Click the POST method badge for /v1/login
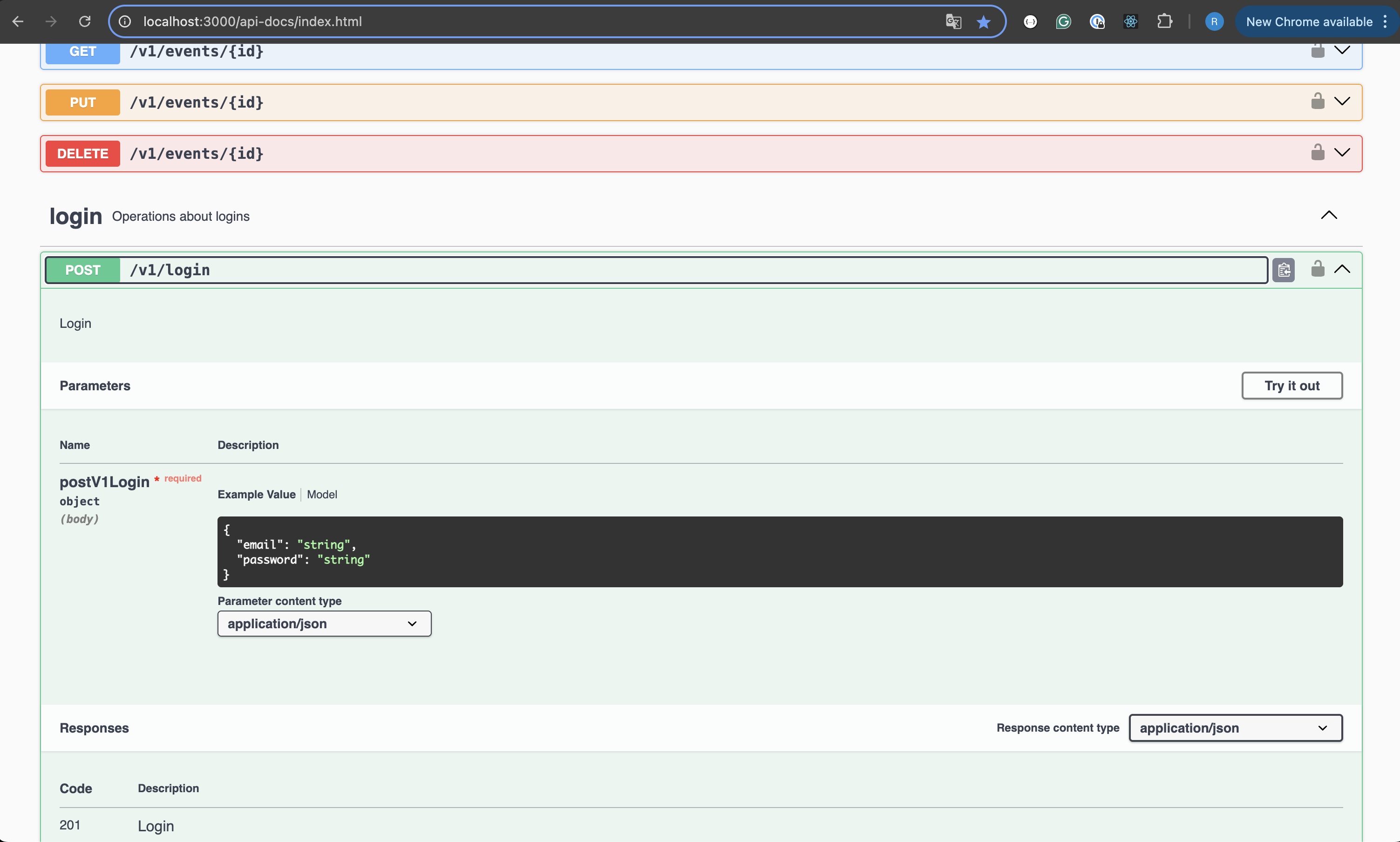This screenshot has height=842, width=1400. click(83, 270)
